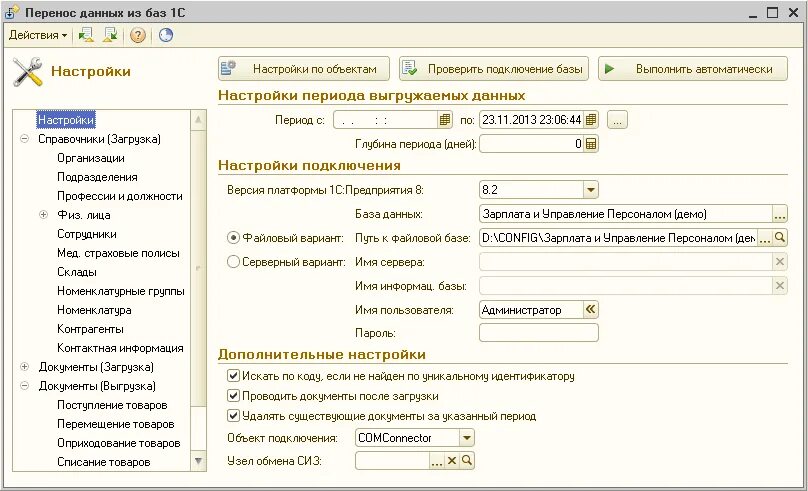Open calculator for Глубина периода field

click(591, 144)
